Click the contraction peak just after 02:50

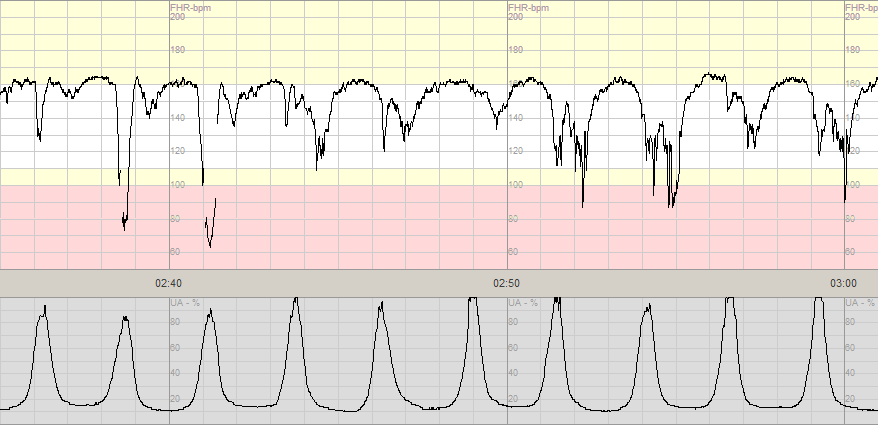click(x=556, y=302)
